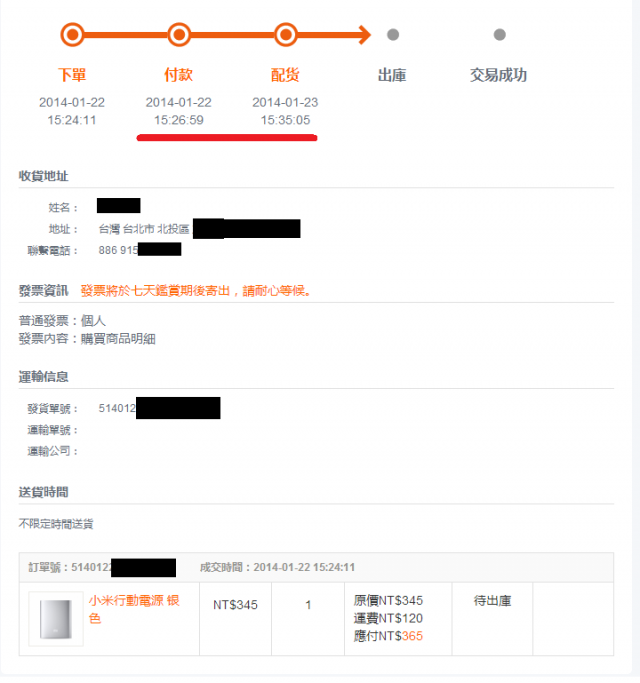Click the 收貨地址 section heading
Image resolution: width=640 pixels, height=683 pixels.
click(x=43, y=176)
